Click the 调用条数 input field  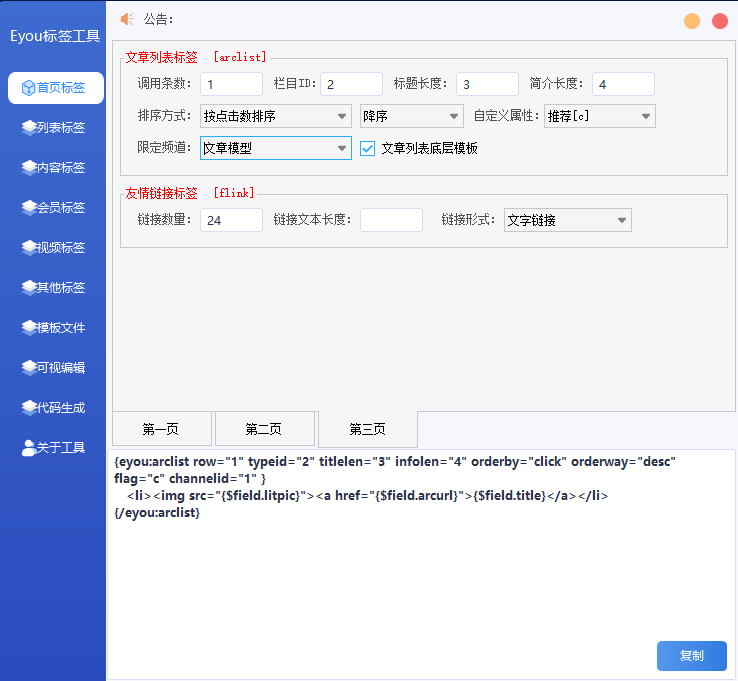point(231,84)
